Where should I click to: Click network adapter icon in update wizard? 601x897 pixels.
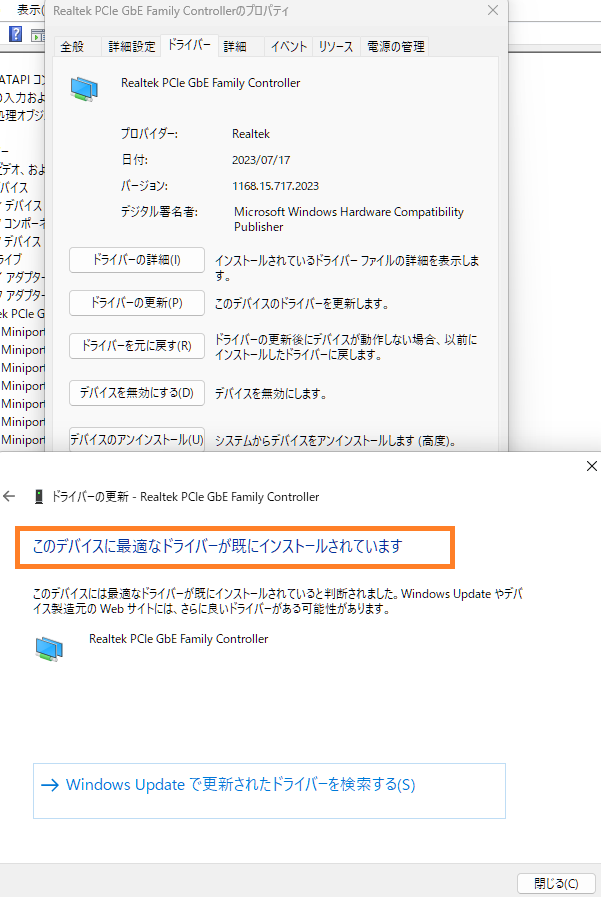49,649
